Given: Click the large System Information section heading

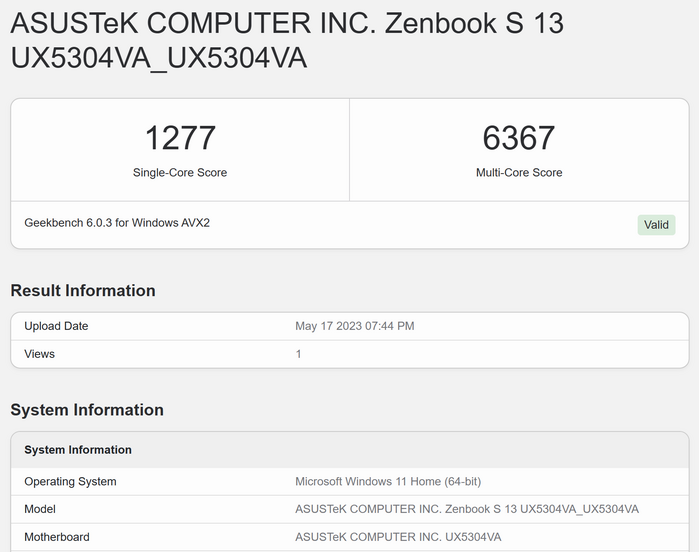Looking at the screenshot, I should (x=87, y=410).
